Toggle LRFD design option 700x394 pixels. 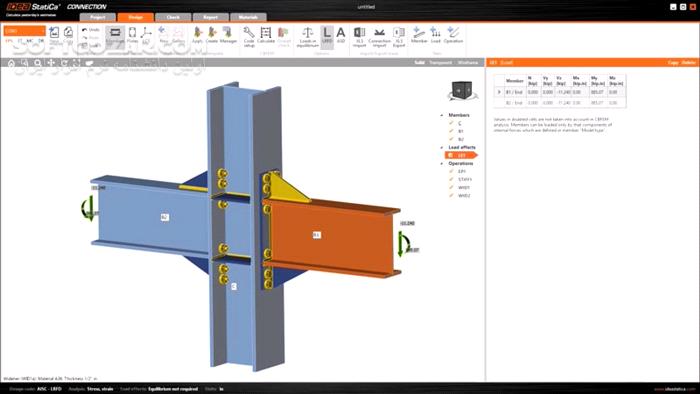[327, 35]
